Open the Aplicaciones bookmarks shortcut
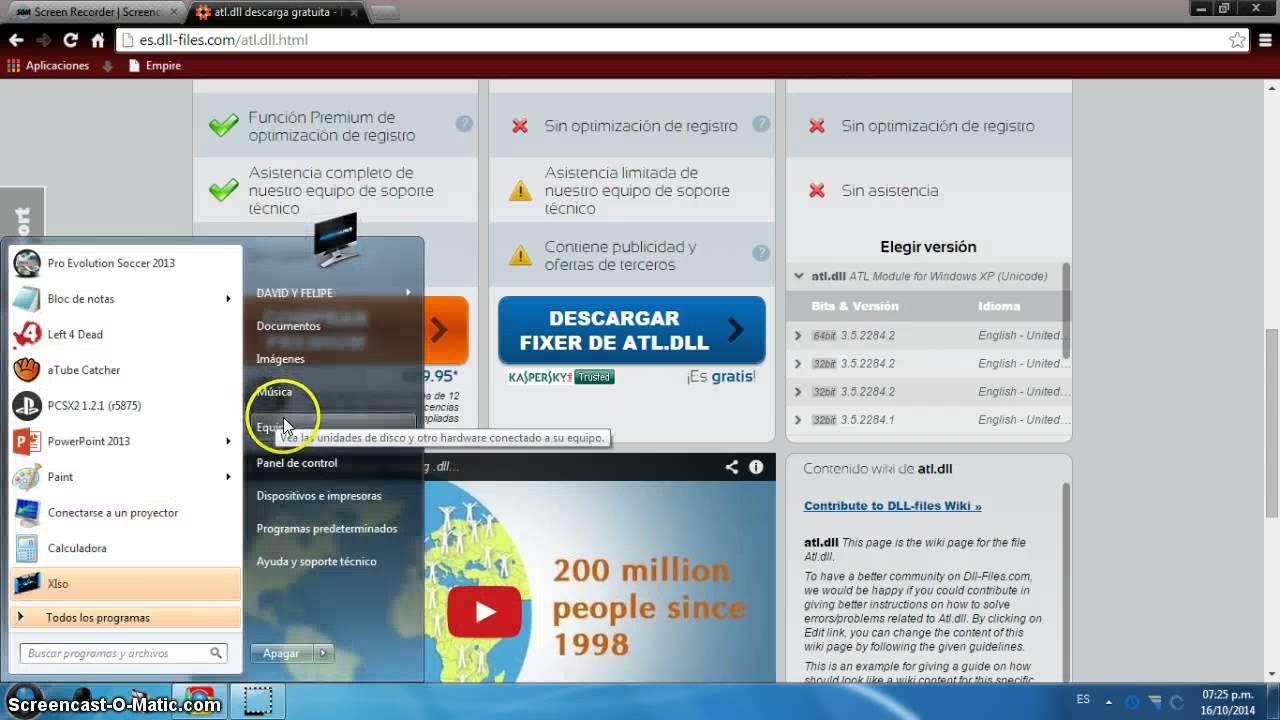The image size is (1280, 720). (x=48, y=66)
